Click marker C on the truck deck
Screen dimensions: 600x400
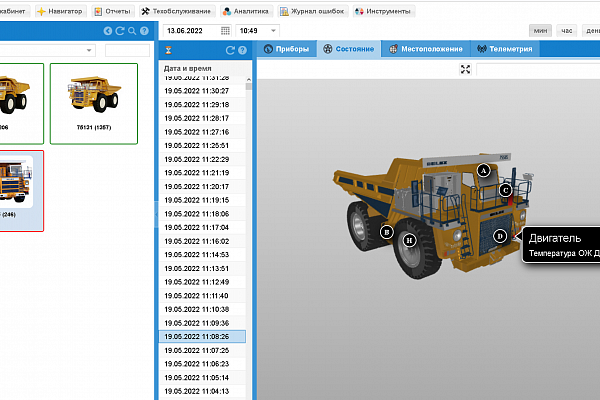tap(505, 190)
